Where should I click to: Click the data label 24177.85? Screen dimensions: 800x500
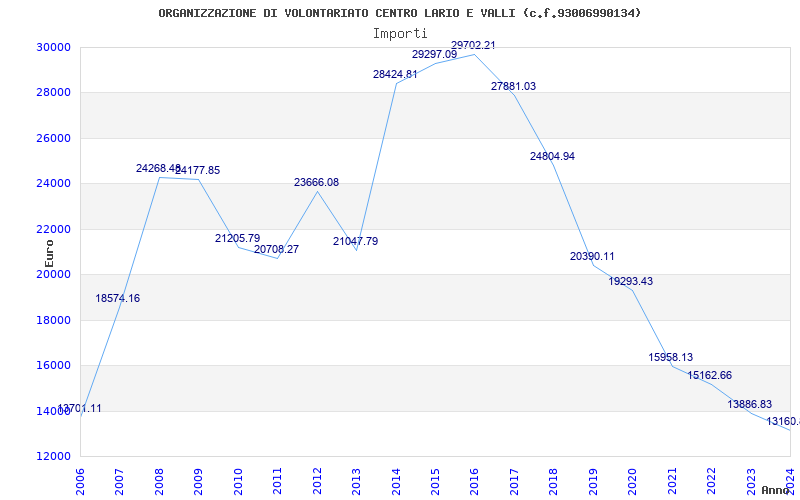click(197, 170)
